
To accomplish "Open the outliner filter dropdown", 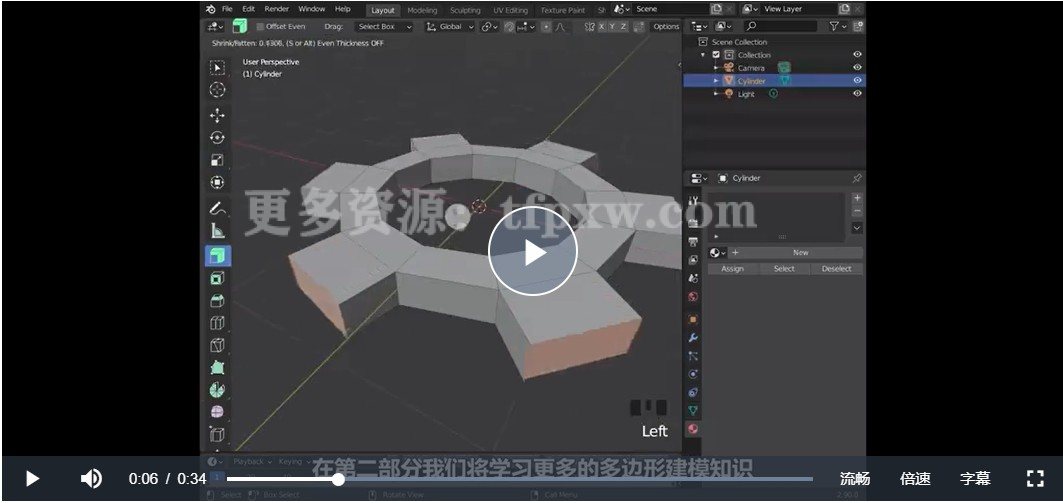I will click(x=837, y=26).
